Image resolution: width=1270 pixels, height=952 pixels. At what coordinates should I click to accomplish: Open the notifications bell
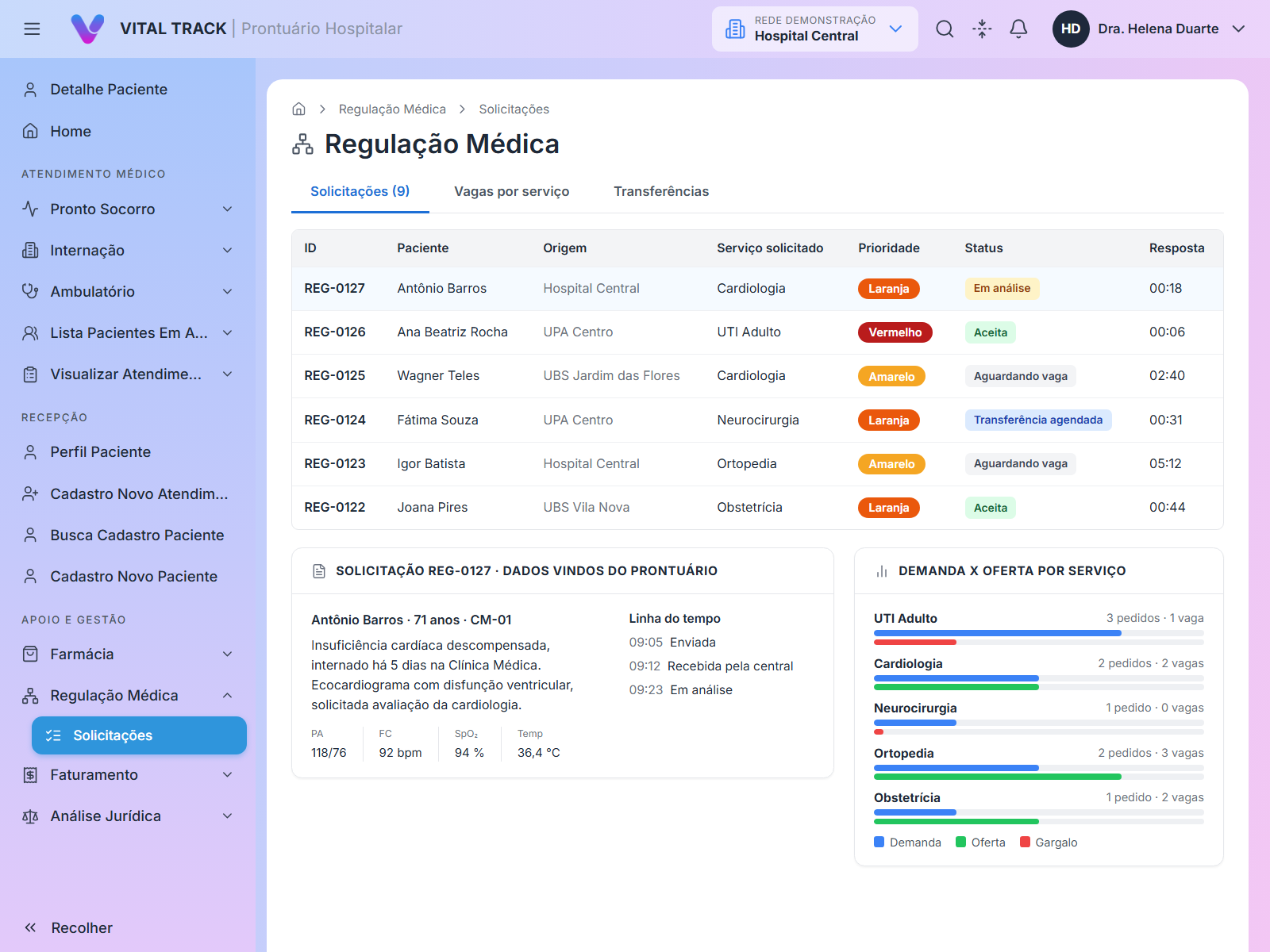click(x=1018, y=29)
